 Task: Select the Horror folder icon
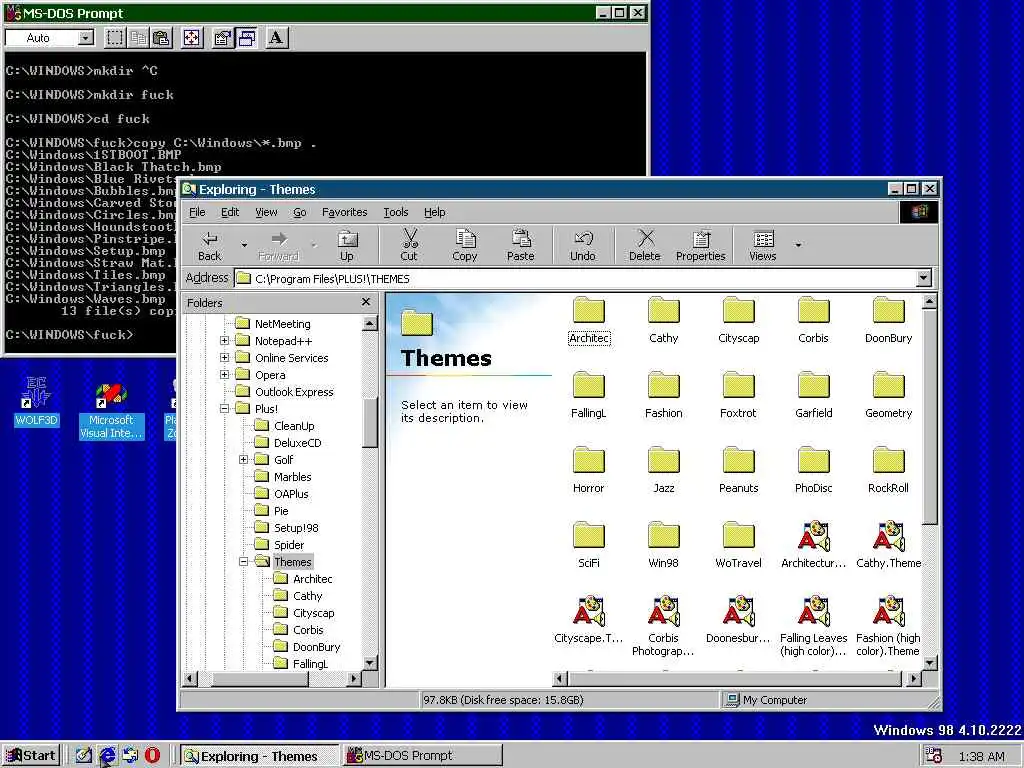(588, 469)
